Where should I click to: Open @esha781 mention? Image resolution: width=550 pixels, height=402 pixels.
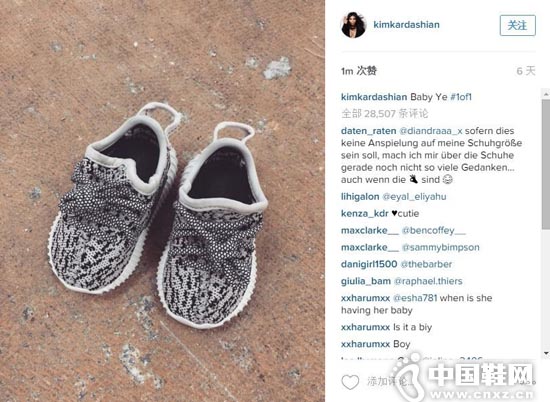pos(415,298)
